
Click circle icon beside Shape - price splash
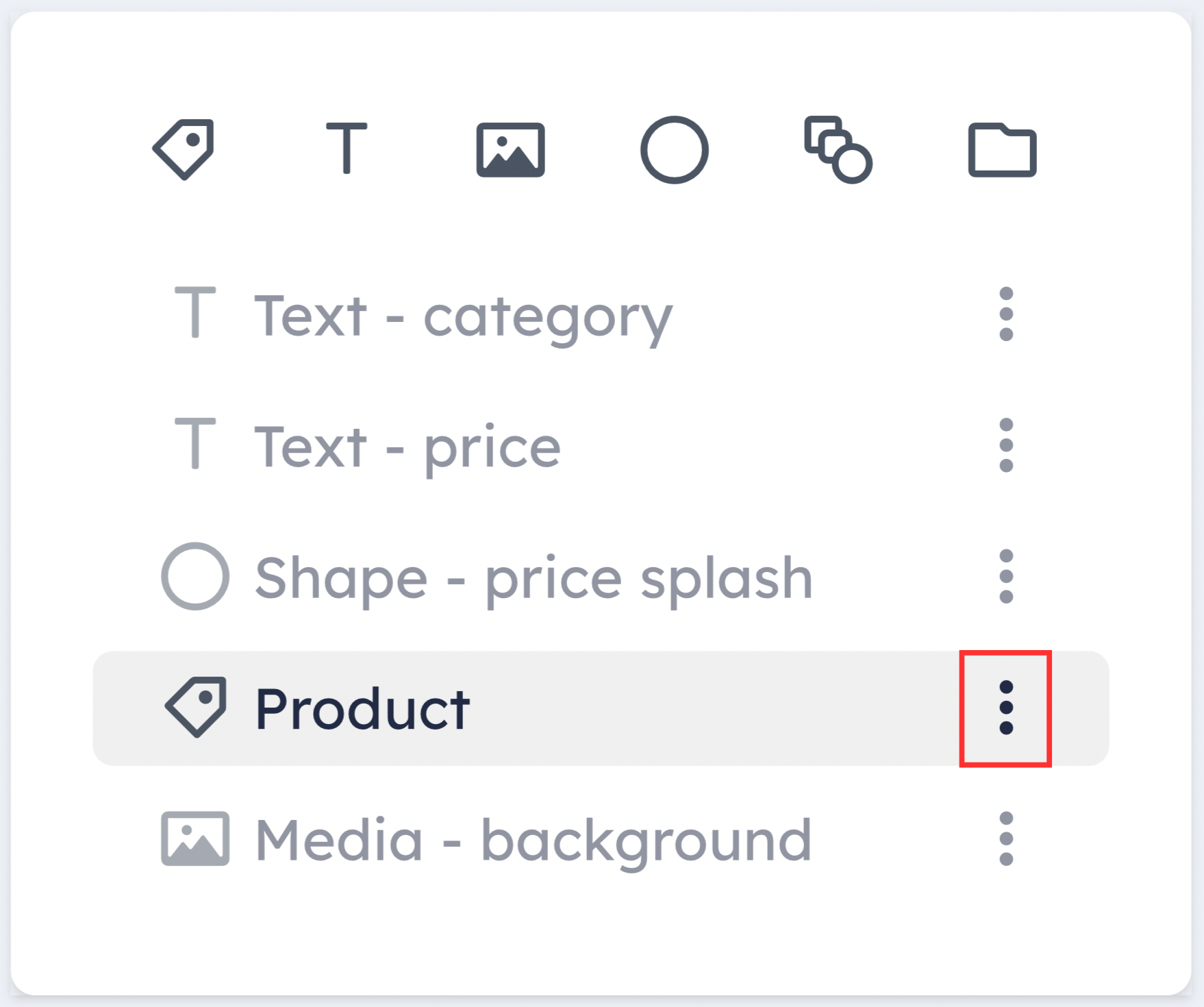point(195,576)
